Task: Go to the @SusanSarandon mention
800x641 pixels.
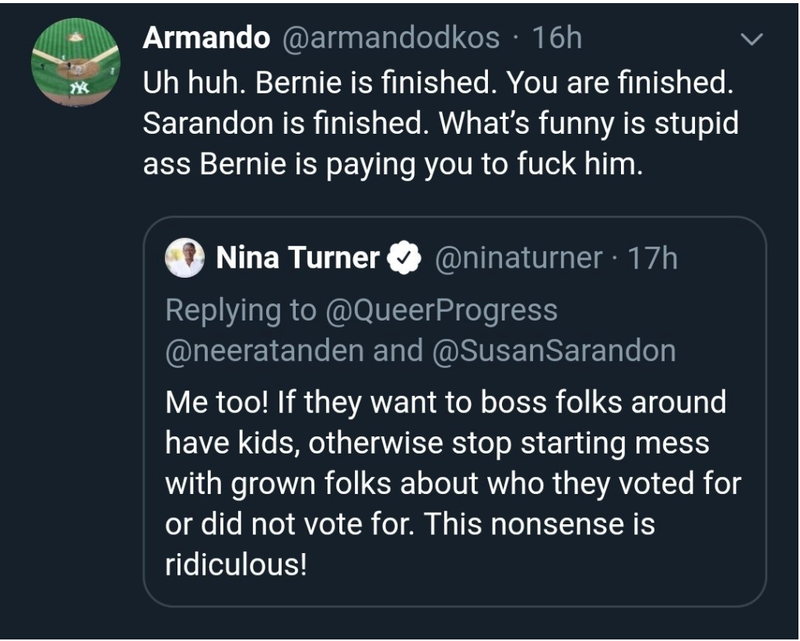Action: [554, 351]
